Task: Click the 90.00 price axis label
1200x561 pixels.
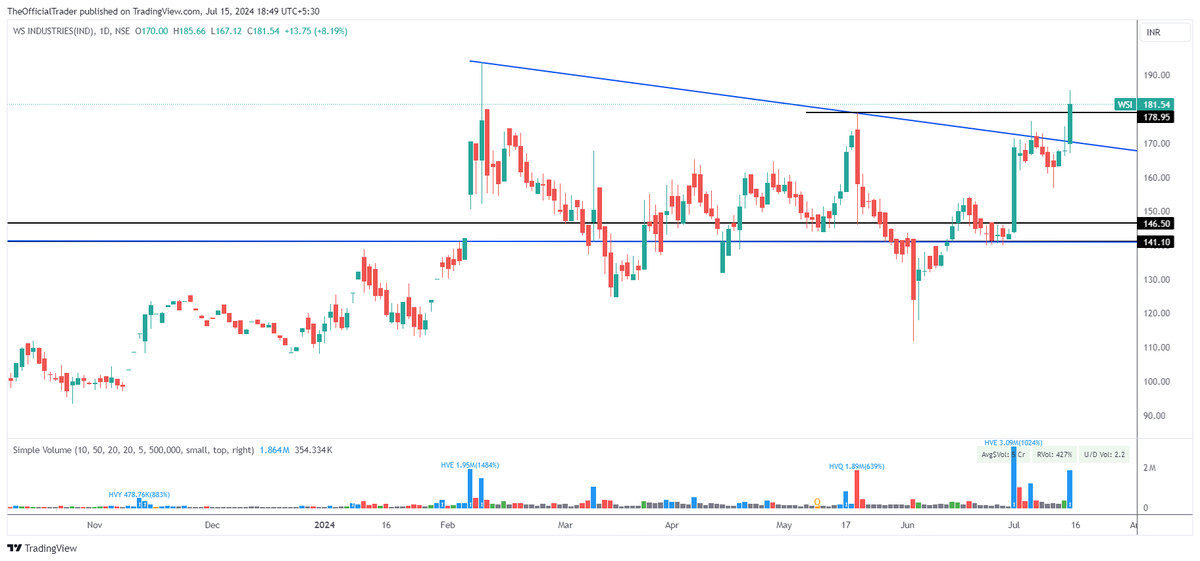Action: pos(1158,415)
